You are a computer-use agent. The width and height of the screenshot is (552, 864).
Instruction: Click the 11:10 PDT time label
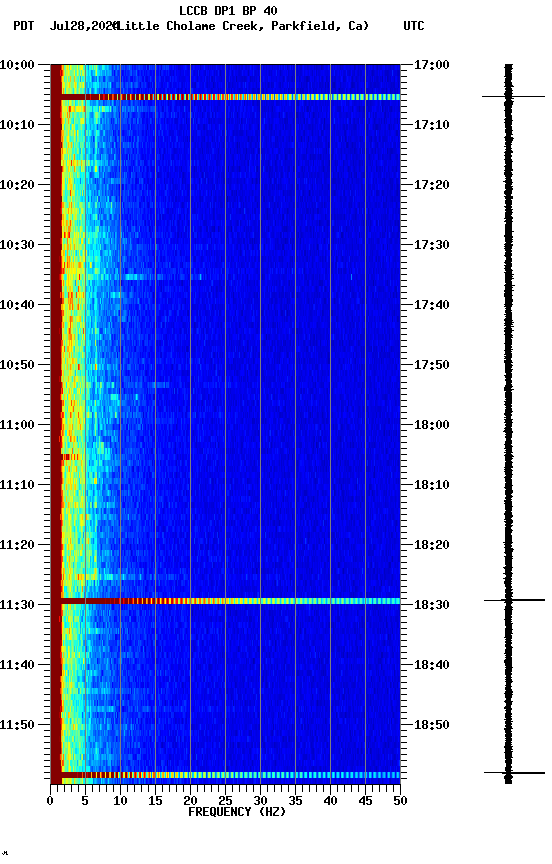tap(17, 485)
